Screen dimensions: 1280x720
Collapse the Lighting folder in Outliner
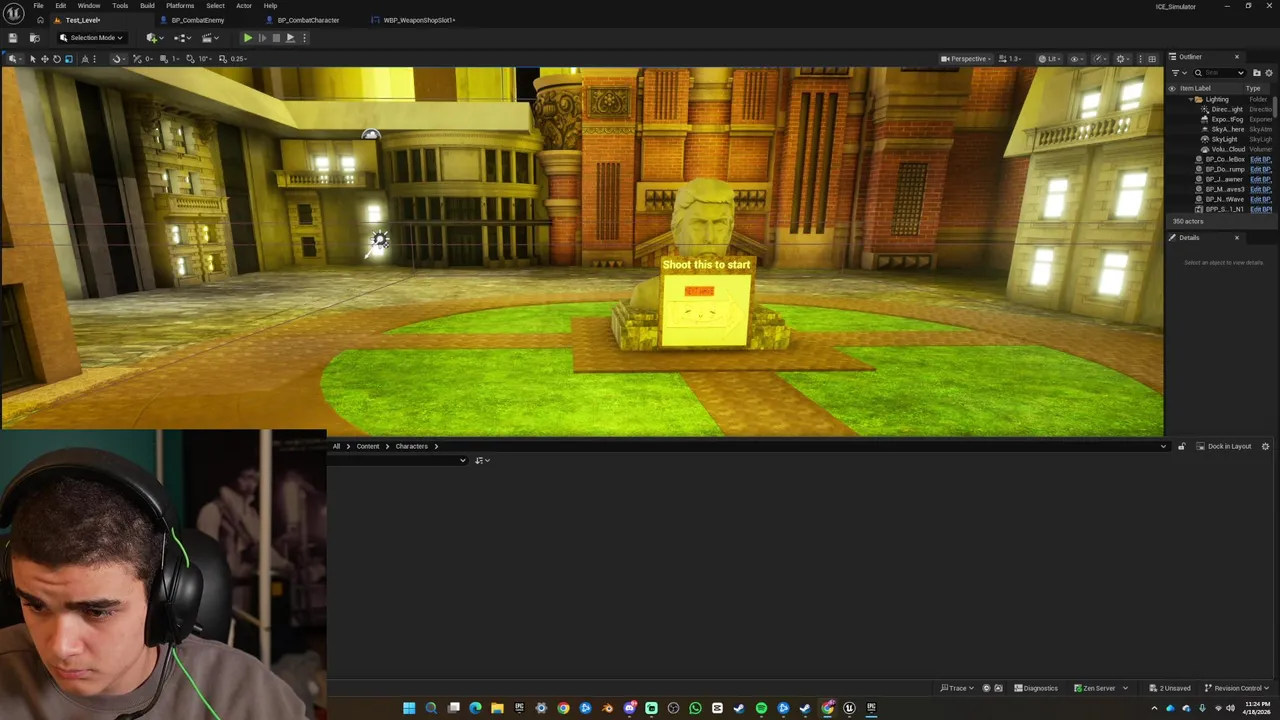[x=1192, y=99]
